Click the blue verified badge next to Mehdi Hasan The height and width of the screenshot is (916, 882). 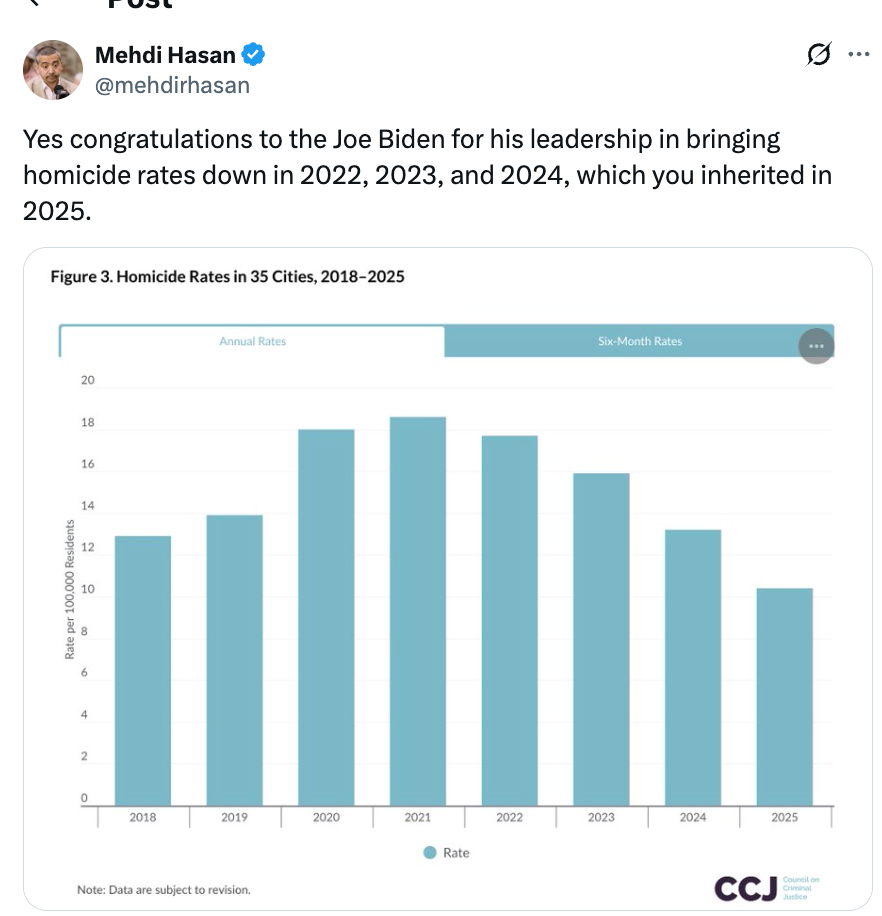click(253, 54)
